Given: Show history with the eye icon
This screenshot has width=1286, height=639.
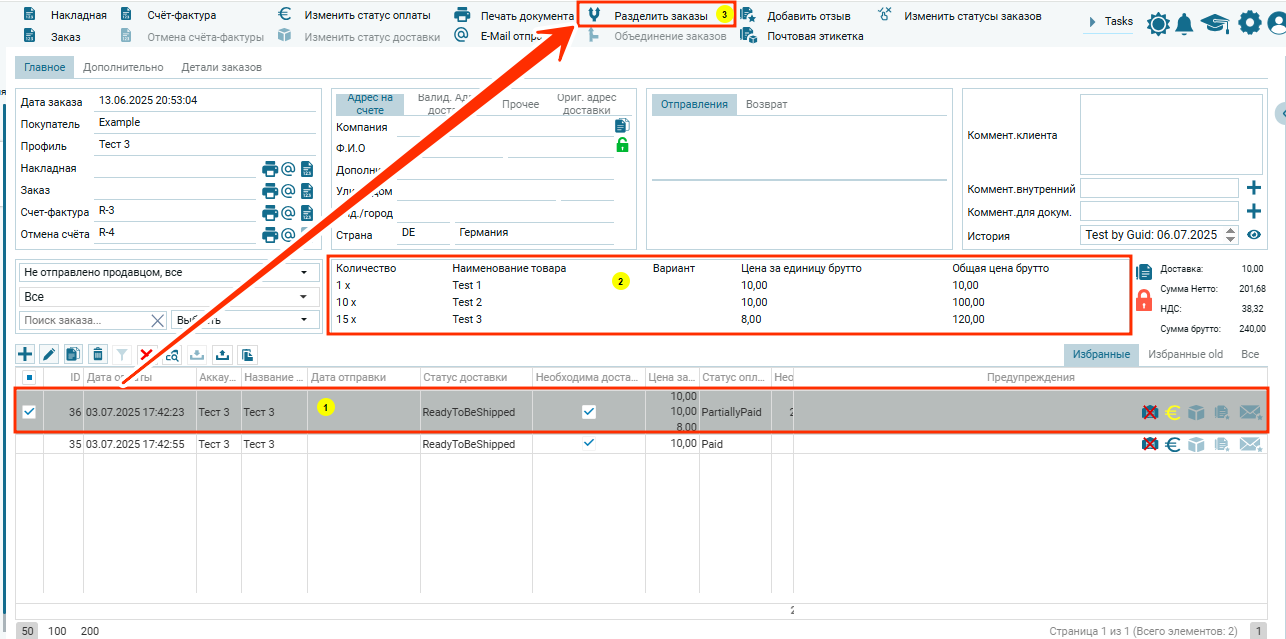Looking at the screenshot, I should tap(1254, 236).
